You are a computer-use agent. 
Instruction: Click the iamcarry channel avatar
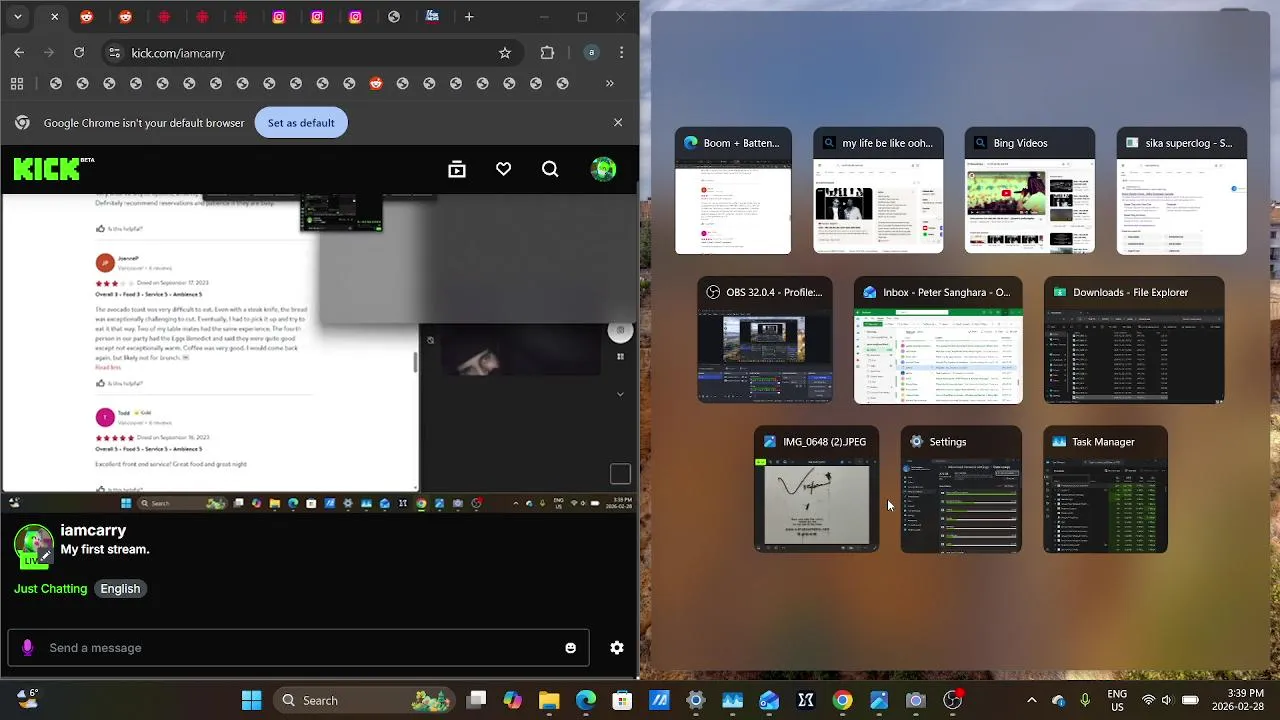[x=33, y=545]
